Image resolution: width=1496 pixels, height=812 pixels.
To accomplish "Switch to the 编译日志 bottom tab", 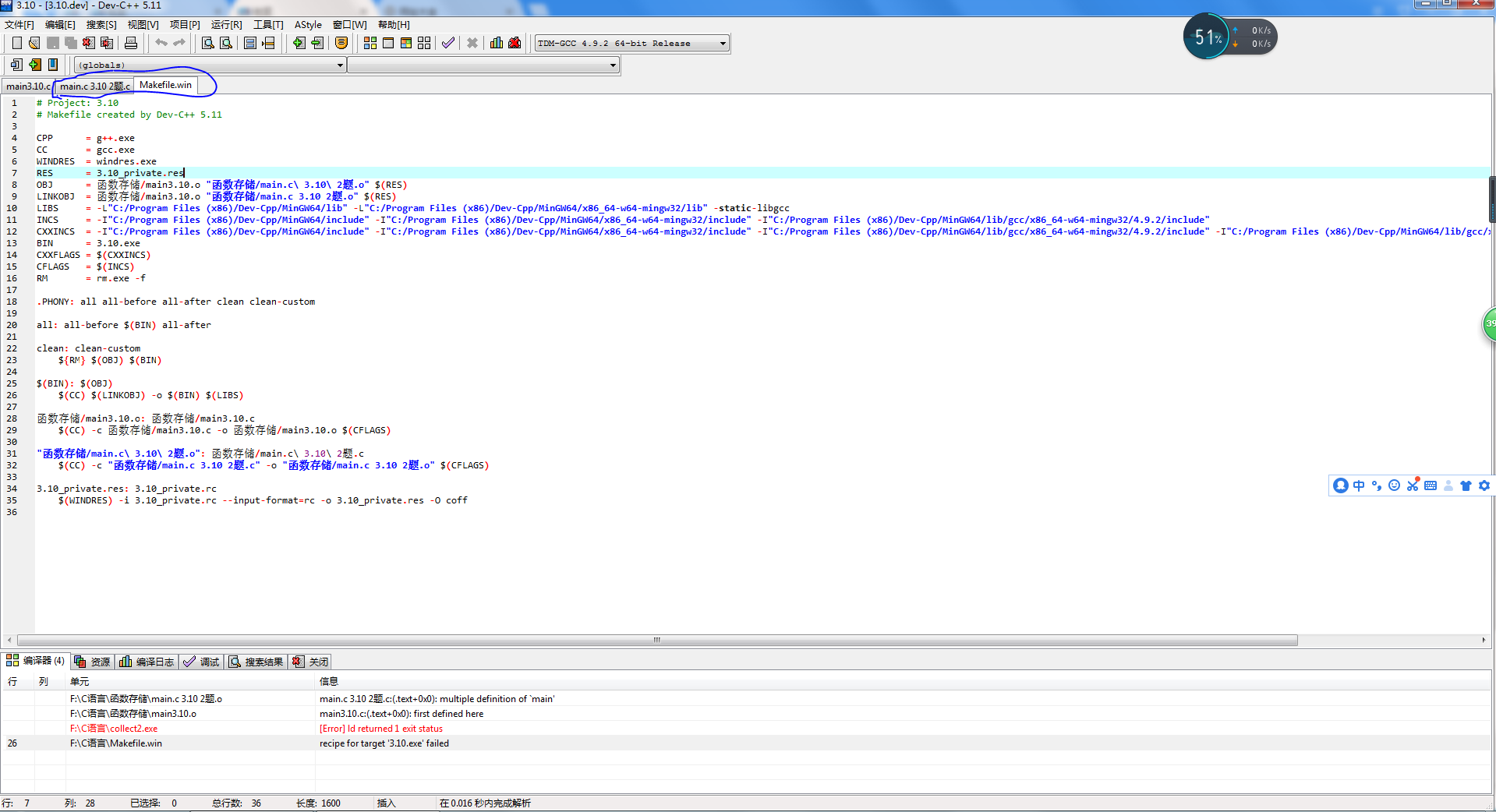I will point(147,662).
